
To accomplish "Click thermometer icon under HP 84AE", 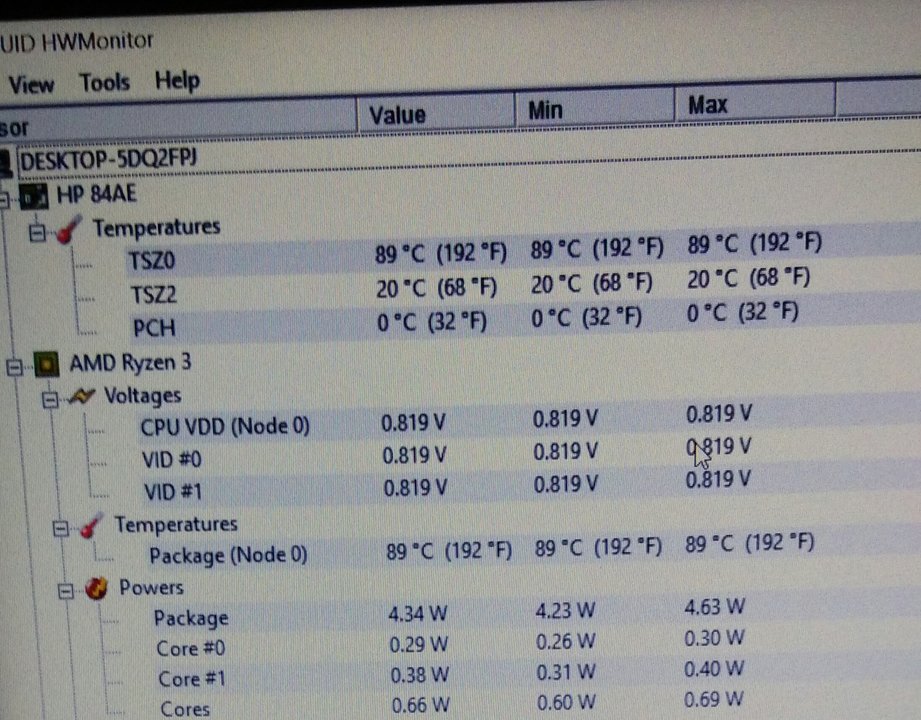I will 68,230.
